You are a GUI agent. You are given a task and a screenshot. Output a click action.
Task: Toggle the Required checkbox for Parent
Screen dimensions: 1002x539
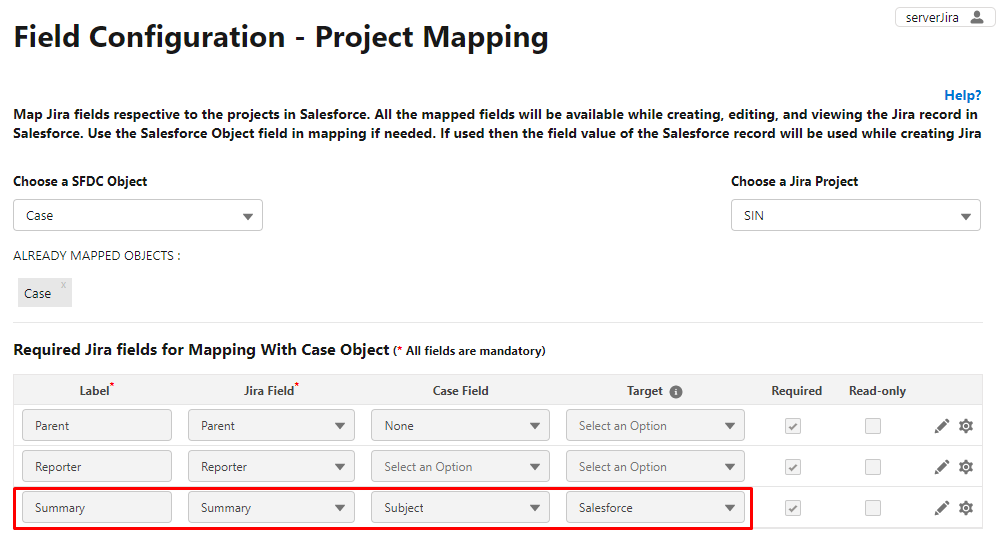coord(792,426)
